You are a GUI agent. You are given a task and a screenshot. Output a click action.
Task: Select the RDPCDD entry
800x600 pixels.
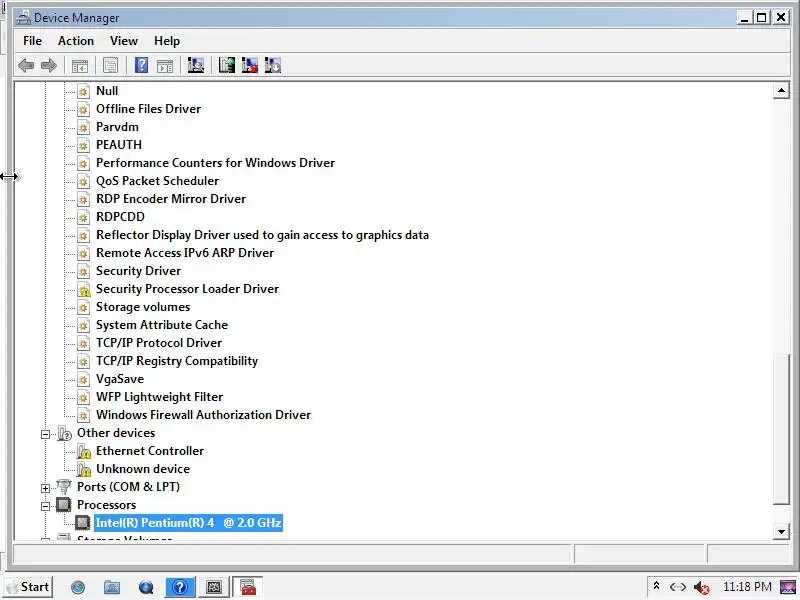pyautogui.click(x=120, y=217)
